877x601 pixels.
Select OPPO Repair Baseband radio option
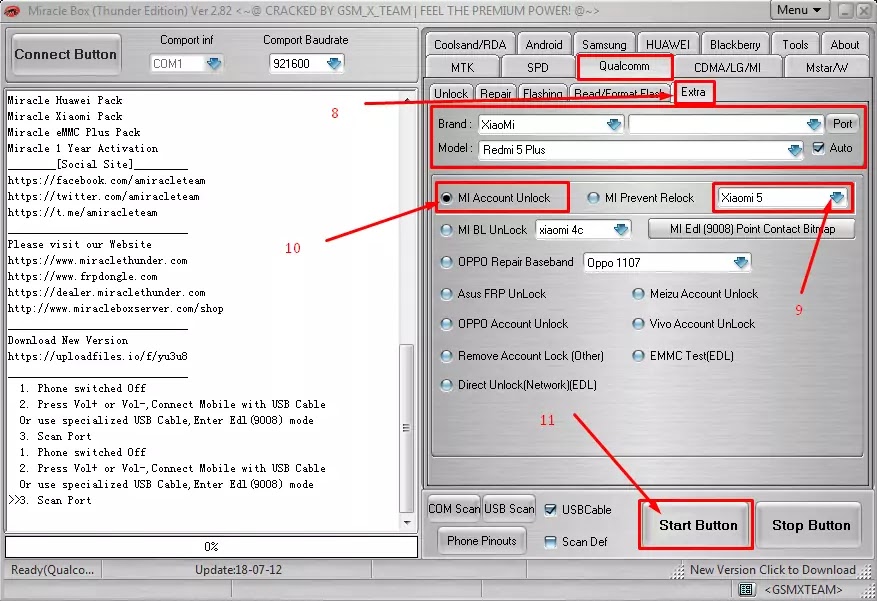tap(446, 262)
